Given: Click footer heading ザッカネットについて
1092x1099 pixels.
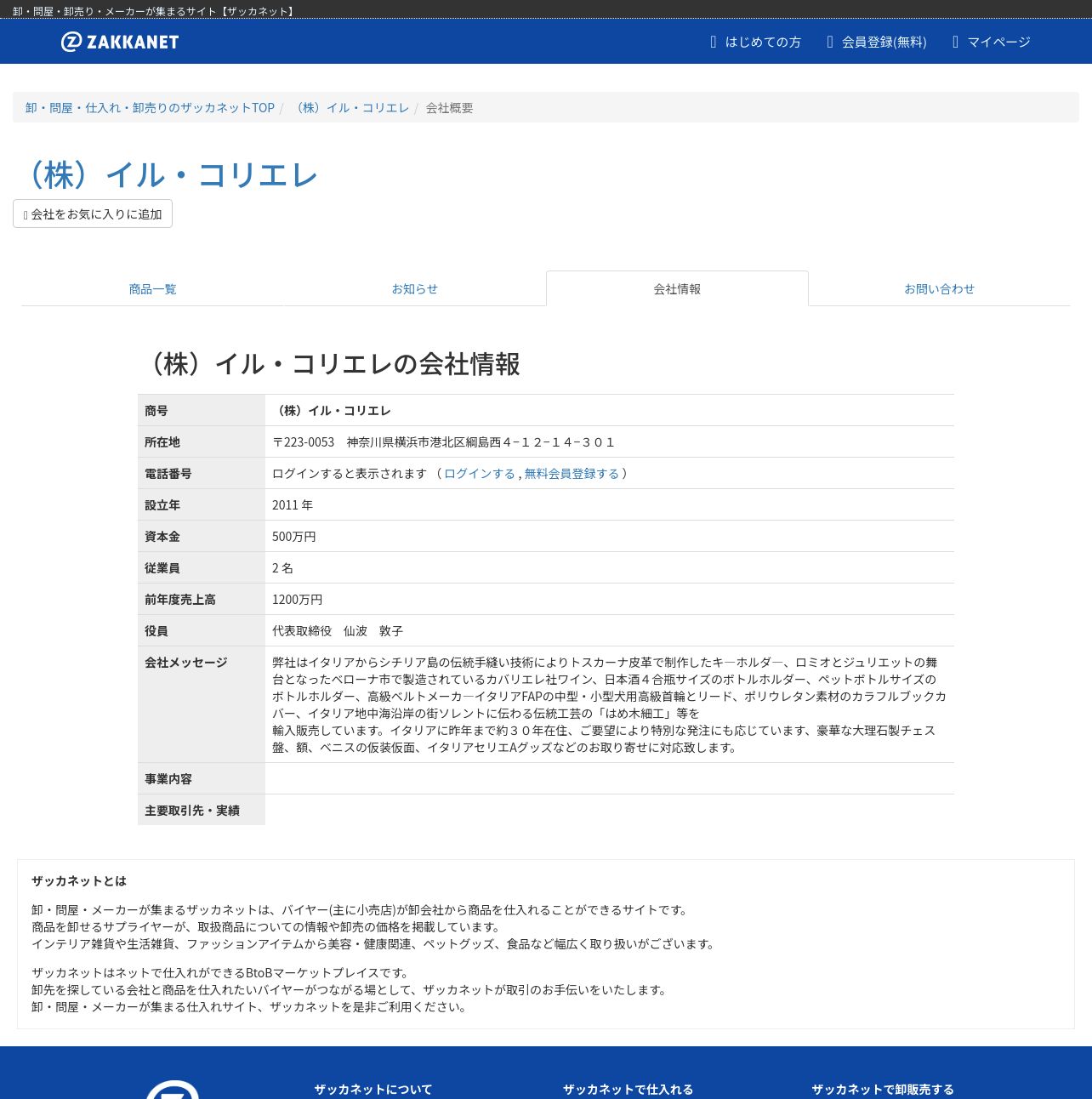Looking at the screenshot, I should coord(373,1090).
